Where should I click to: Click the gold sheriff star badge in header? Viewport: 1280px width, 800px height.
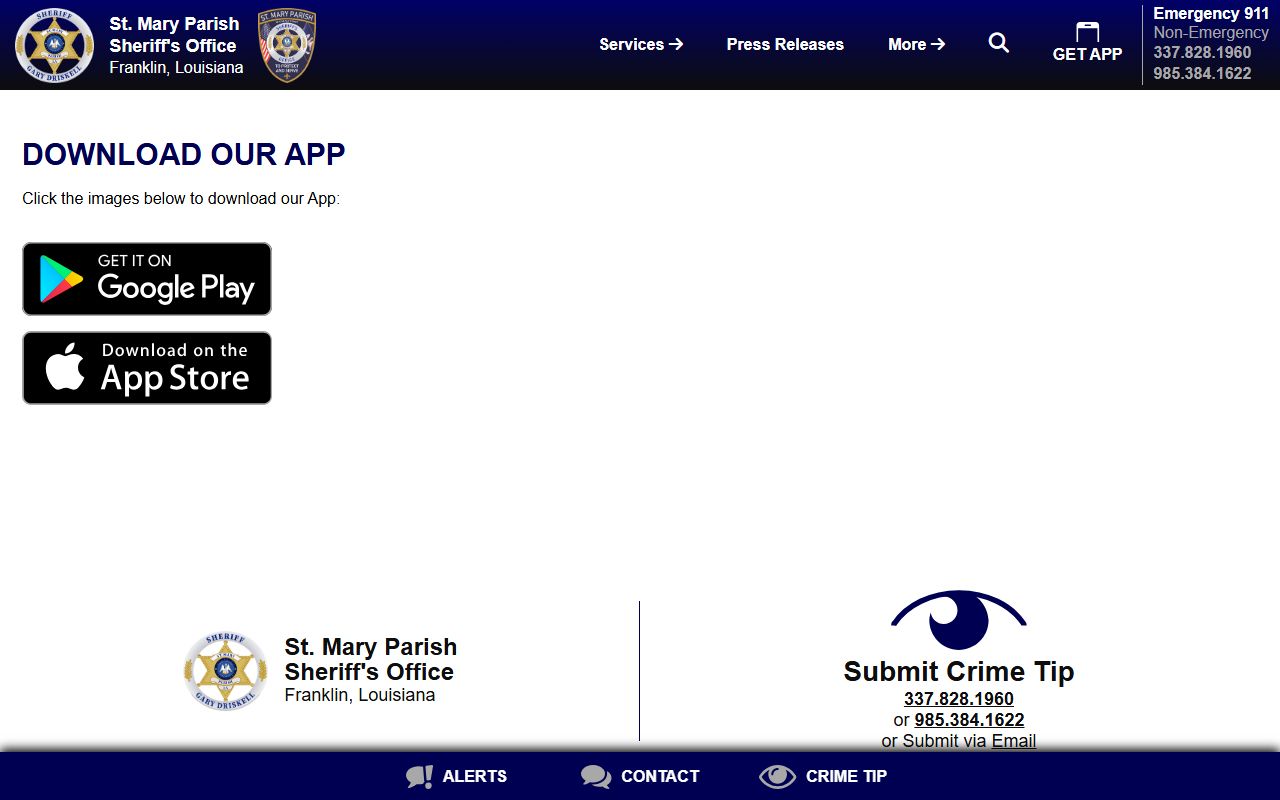[55, 45]
